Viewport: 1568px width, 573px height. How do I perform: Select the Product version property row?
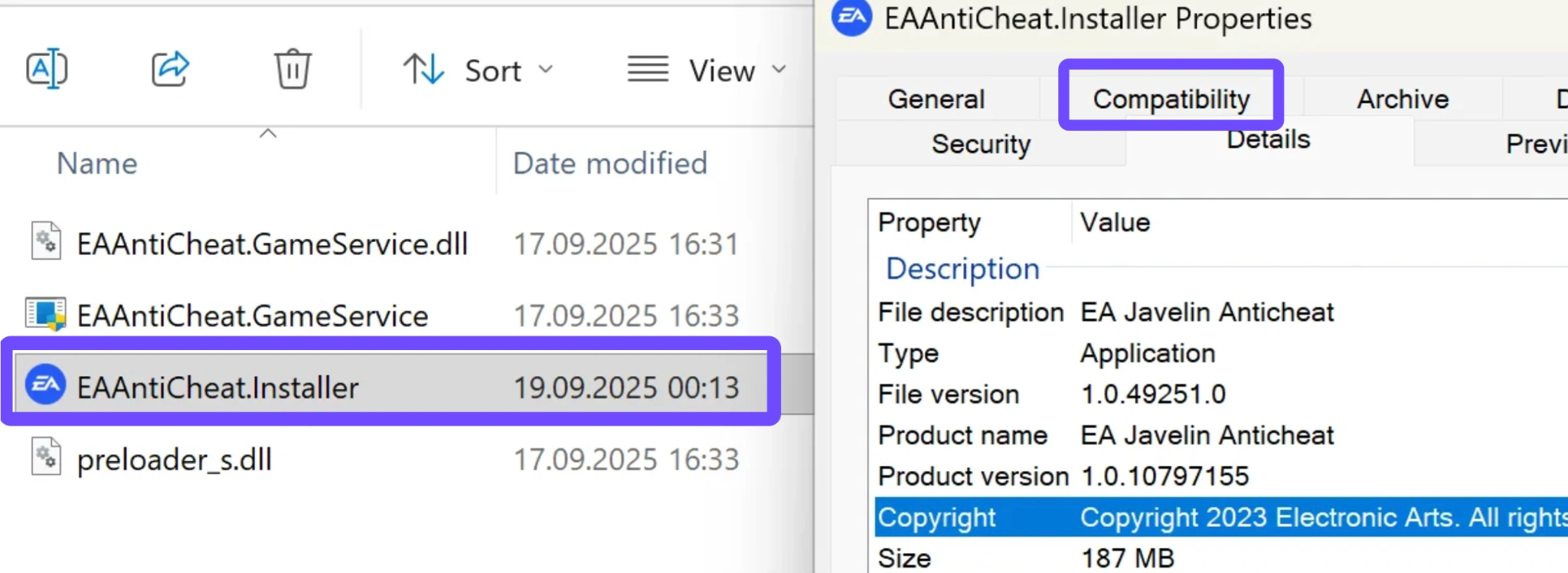click(x=1221, y=476)
